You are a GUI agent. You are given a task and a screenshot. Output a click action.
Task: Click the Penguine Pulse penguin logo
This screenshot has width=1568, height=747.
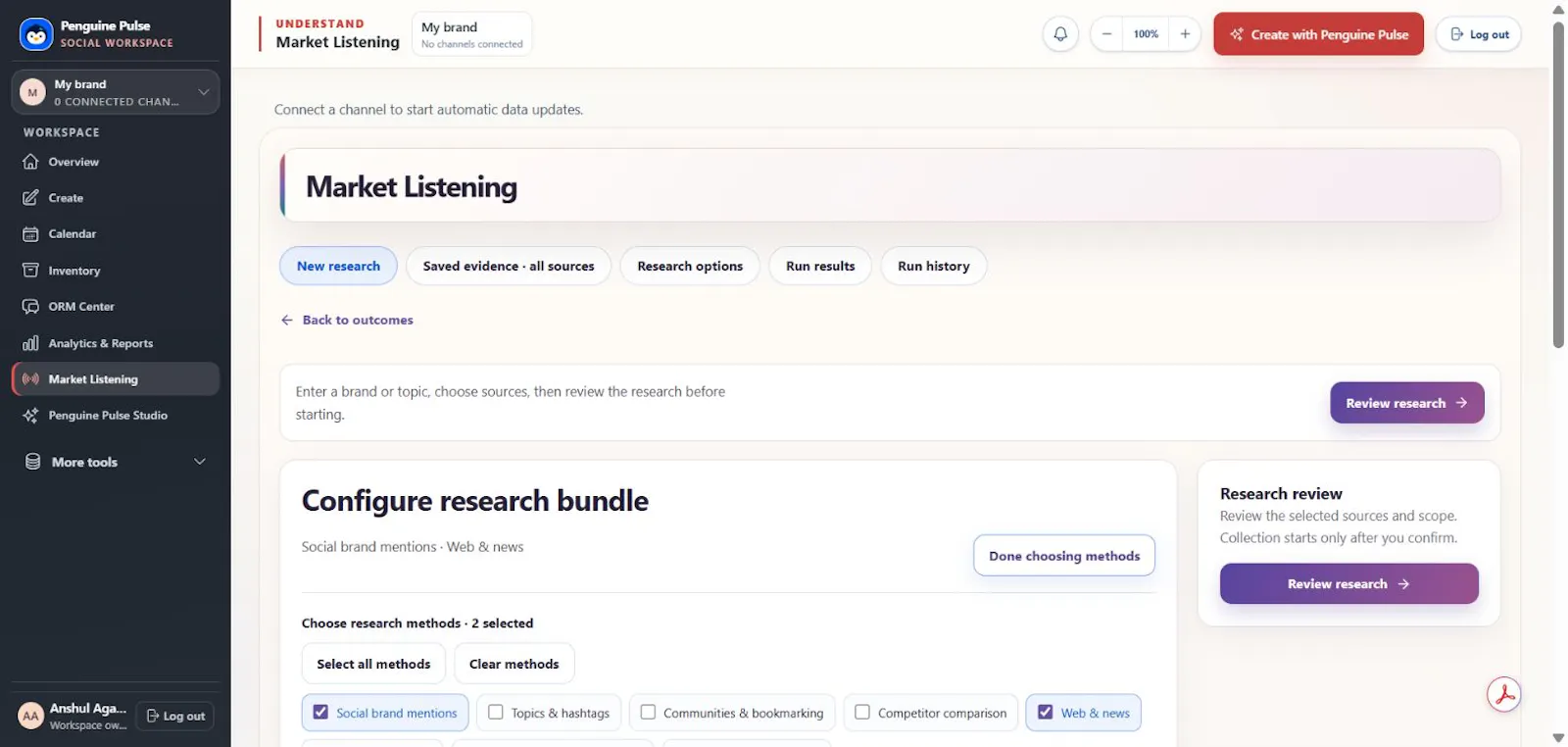36,34
